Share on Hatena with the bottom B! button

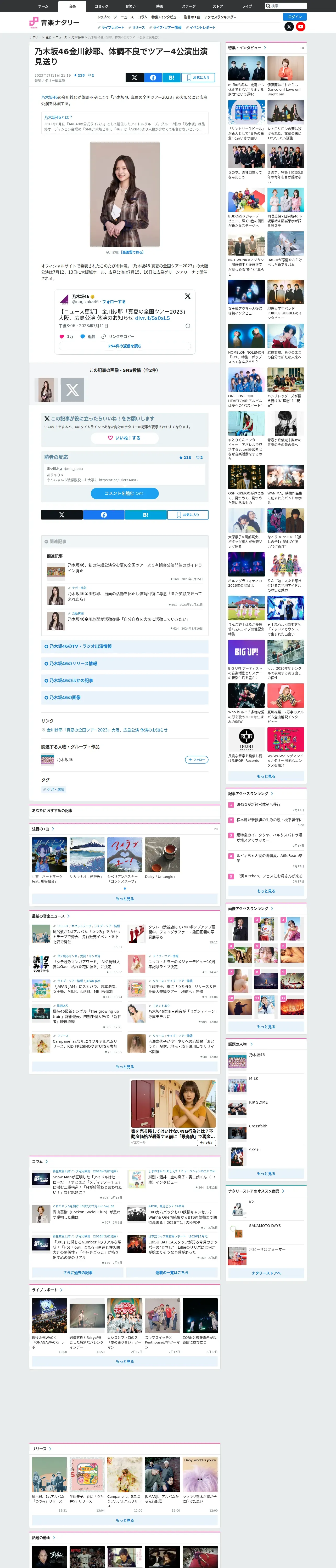[x=145, y=515]
